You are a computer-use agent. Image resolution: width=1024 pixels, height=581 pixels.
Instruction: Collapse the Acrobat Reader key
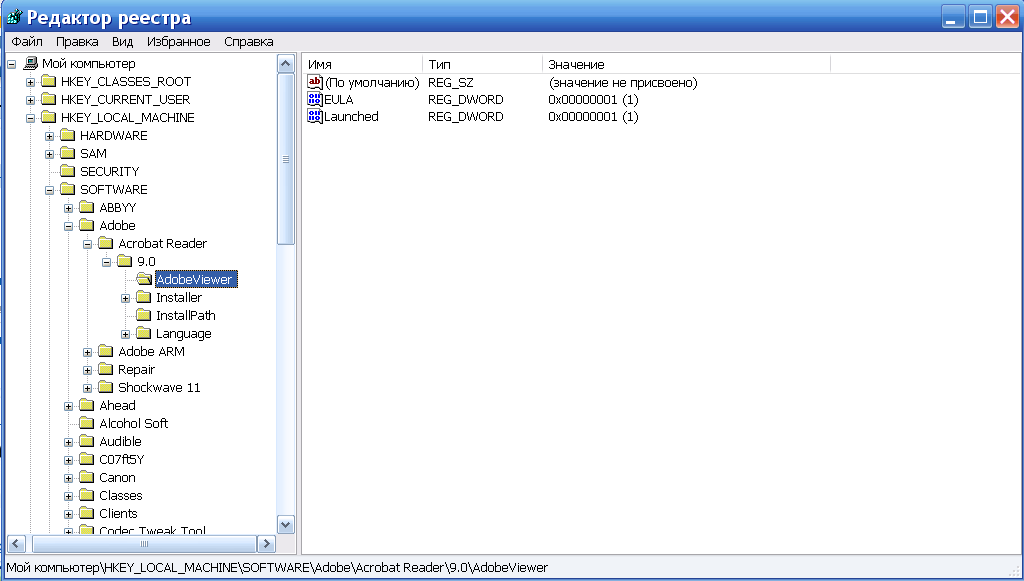tap(88, 245)
